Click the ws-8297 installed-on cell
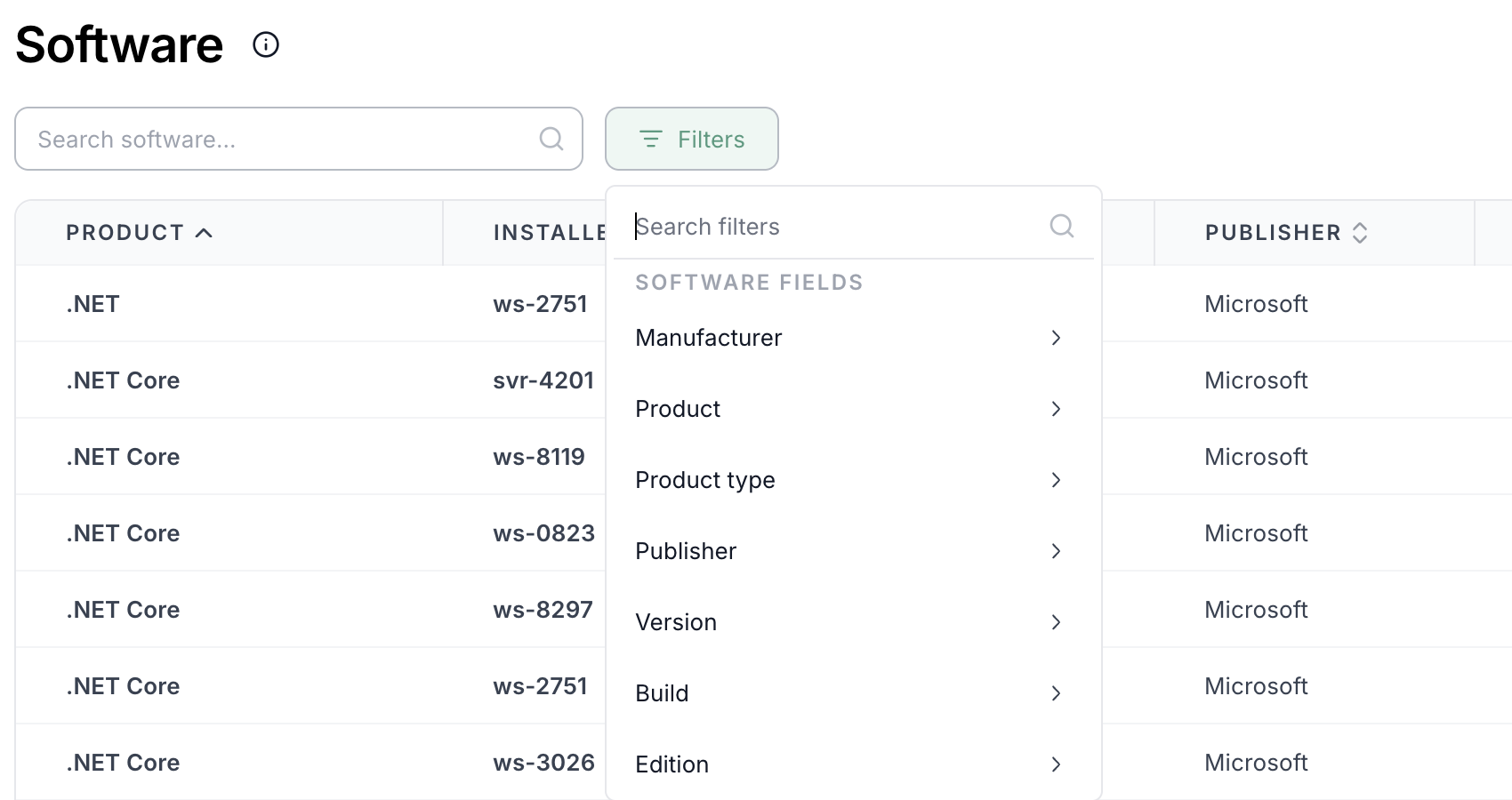 543,610
